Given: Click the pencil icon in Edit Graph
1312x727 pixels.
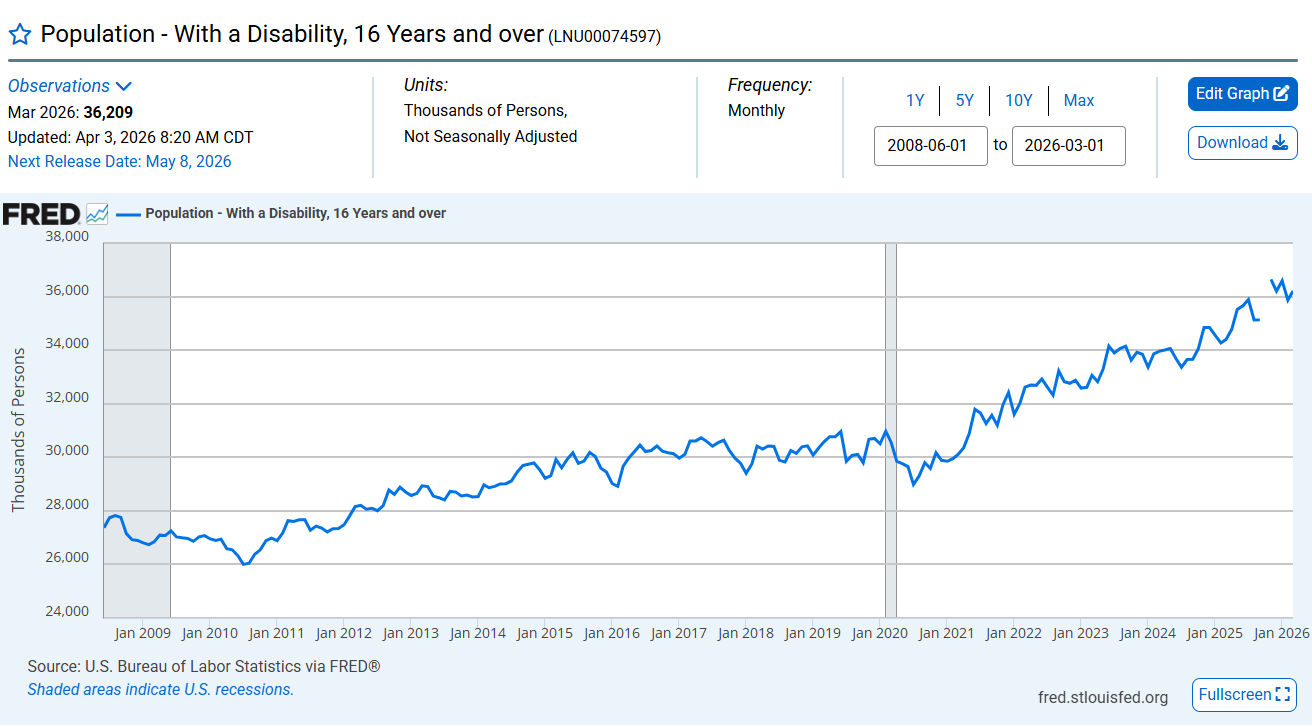Looking at the screenshot, I should [x=1280, y=94].
